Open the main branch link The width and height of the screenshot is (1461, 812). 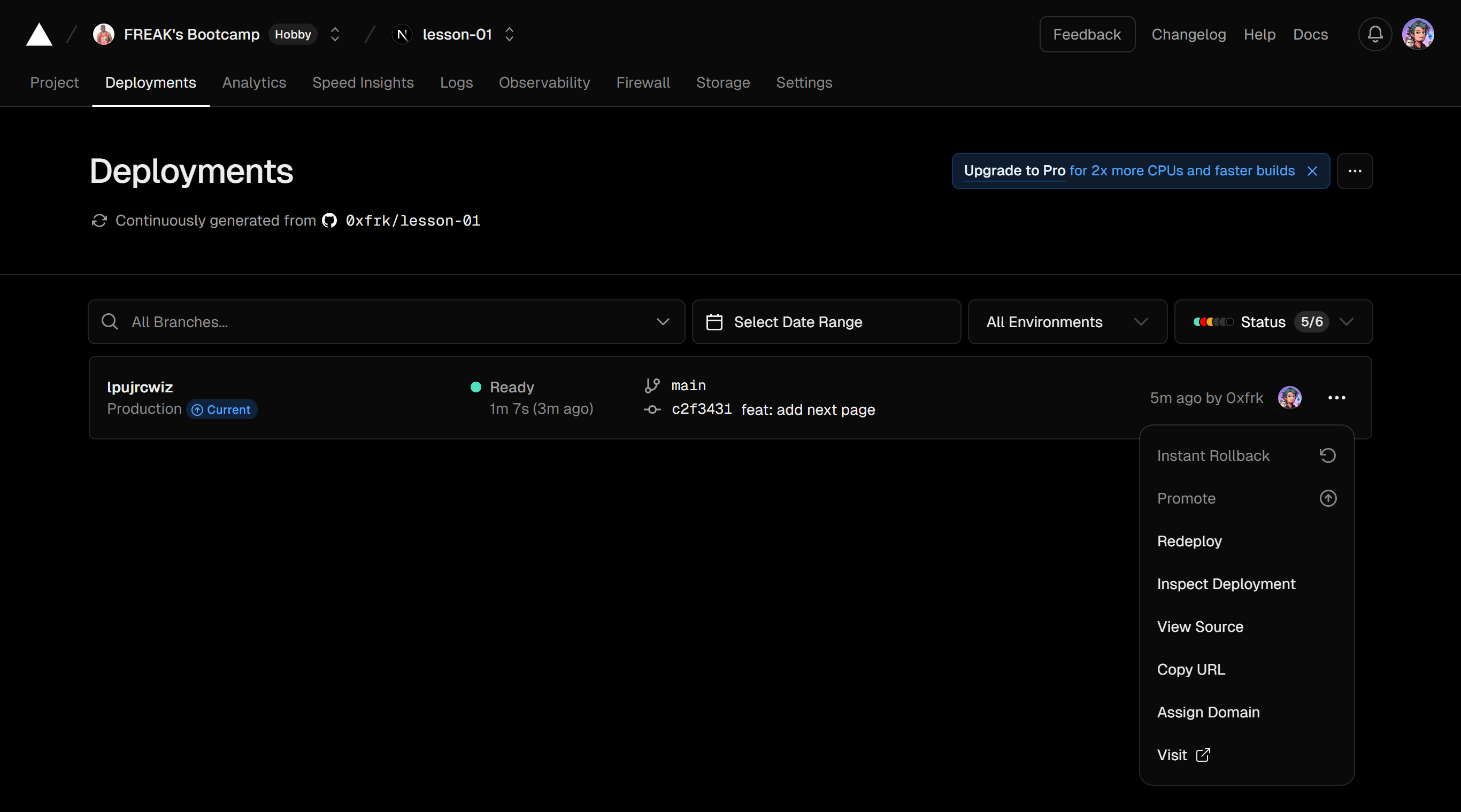pos(689,385)
